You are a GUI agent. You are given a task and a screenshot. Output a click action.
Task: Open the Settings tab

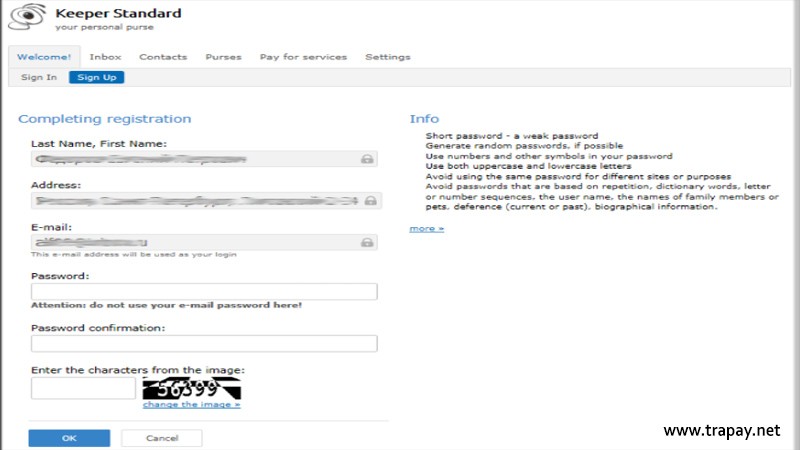[x=387, y=57]
